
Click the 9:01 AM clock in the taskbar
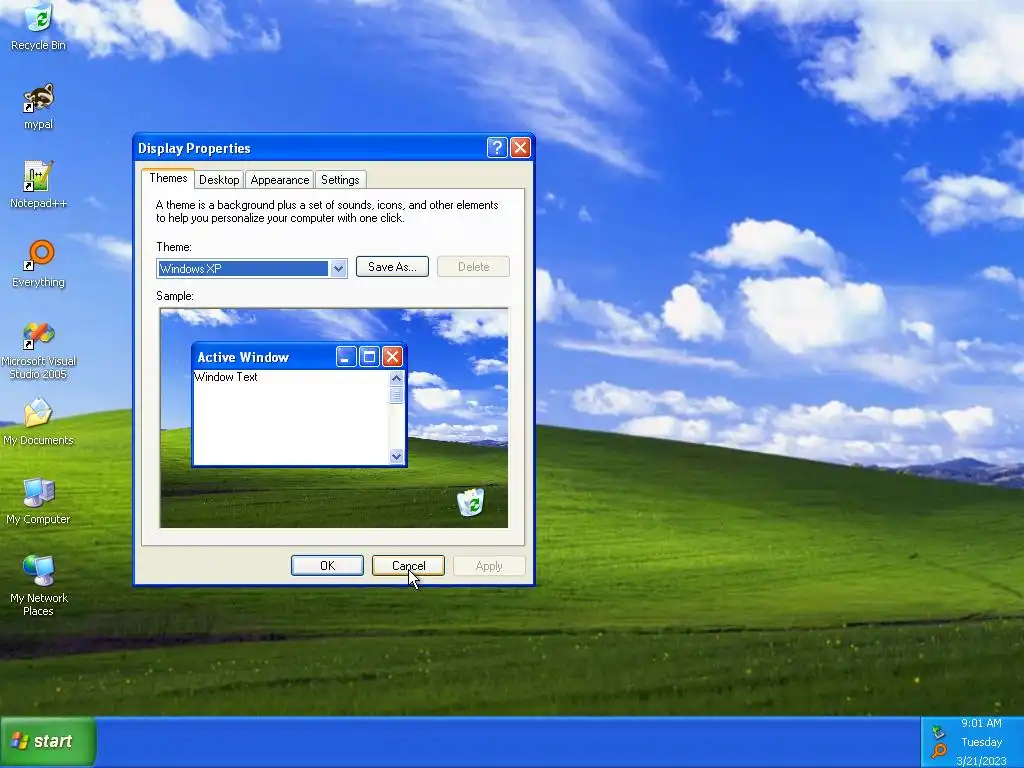click(981, 723)
